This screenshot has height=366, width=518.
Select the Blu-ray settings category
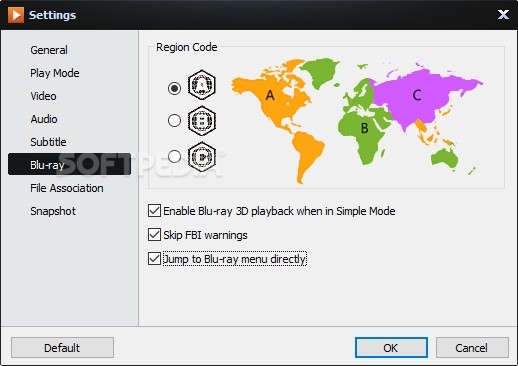pyautogui.click(x=69, y=164)
